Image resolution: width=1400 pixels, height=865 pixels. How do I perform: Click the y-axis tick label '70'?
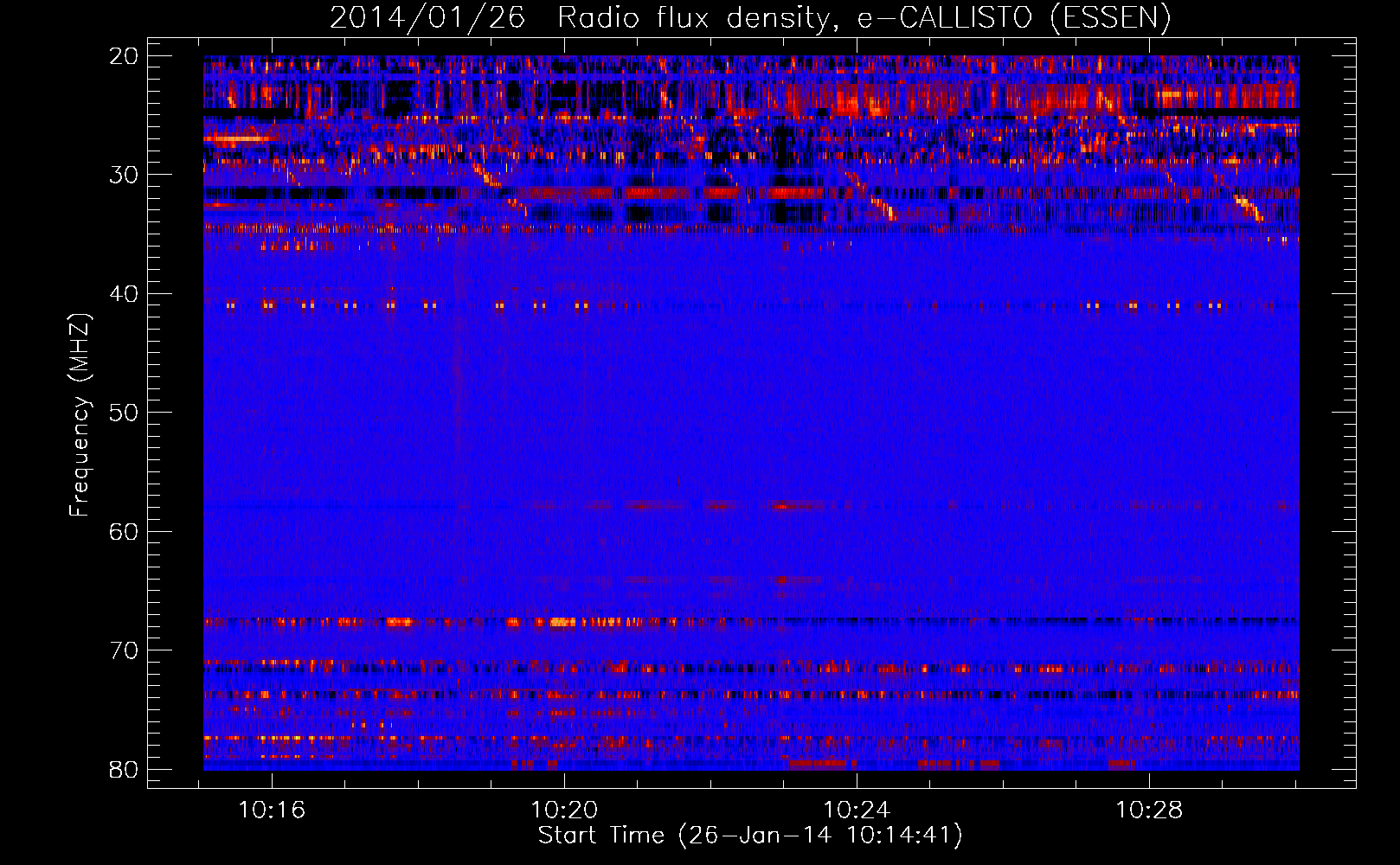click(125, 650)
